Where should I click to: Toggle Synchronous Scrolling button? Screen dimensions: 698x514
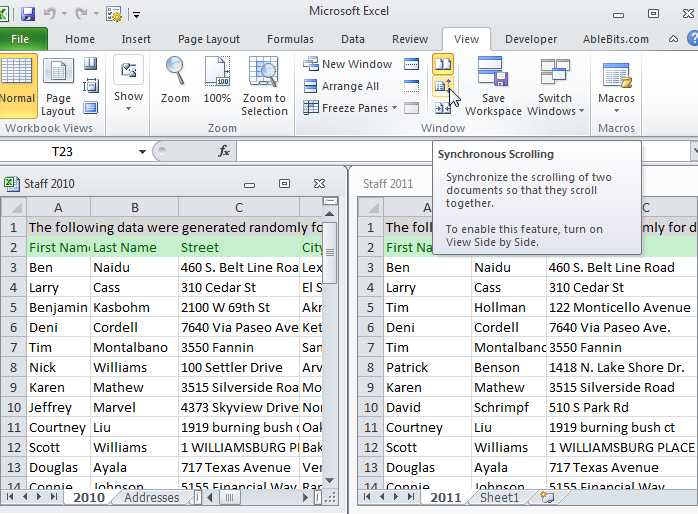[x=443, y=85]
